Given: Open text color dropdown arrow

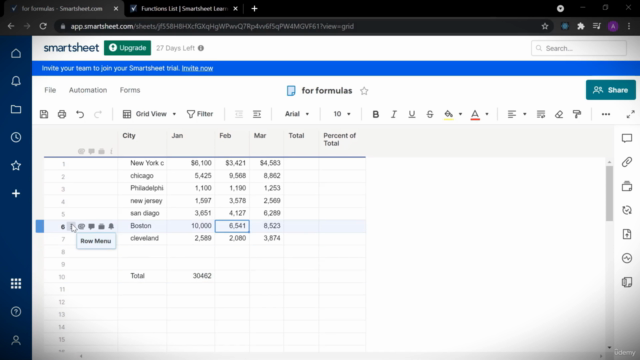Looking at the screenshot, I should click(x=487, y=114).
